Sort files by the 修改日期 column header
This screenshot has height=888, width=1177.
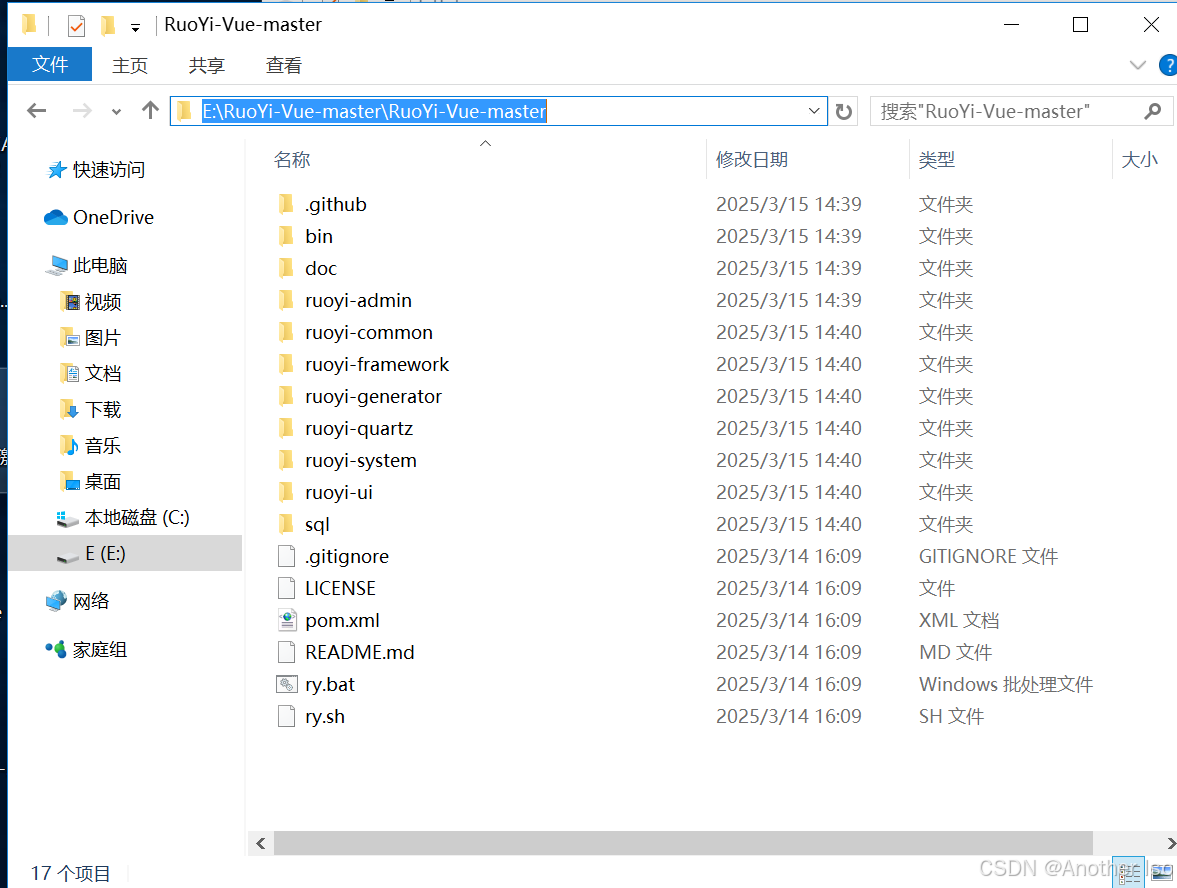[751, 160]
